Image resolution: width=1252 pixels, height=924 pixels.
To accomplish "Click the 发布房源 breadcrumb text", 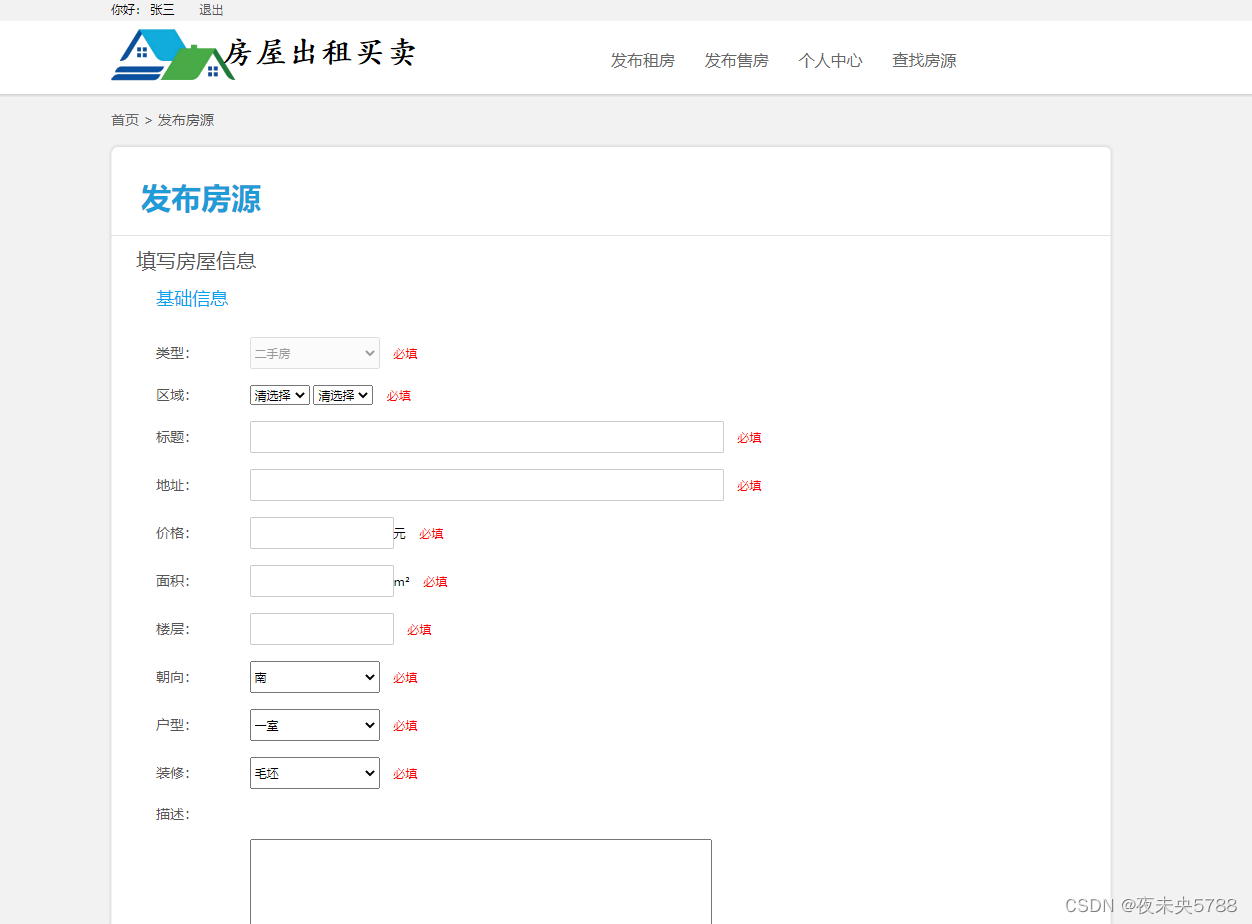I will coord(186,120).
